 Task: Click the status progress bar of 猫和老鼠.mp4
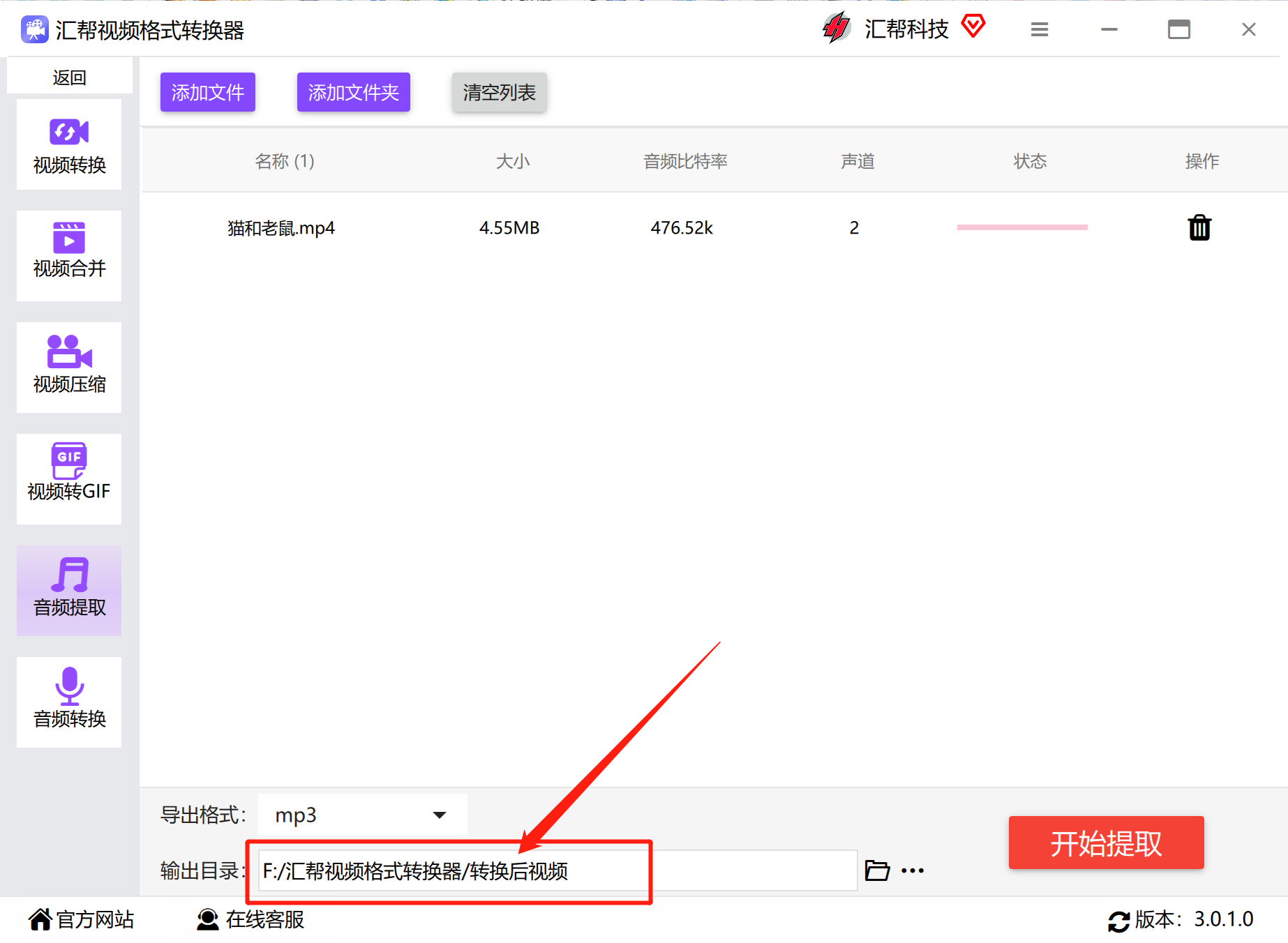(1022, 227)
